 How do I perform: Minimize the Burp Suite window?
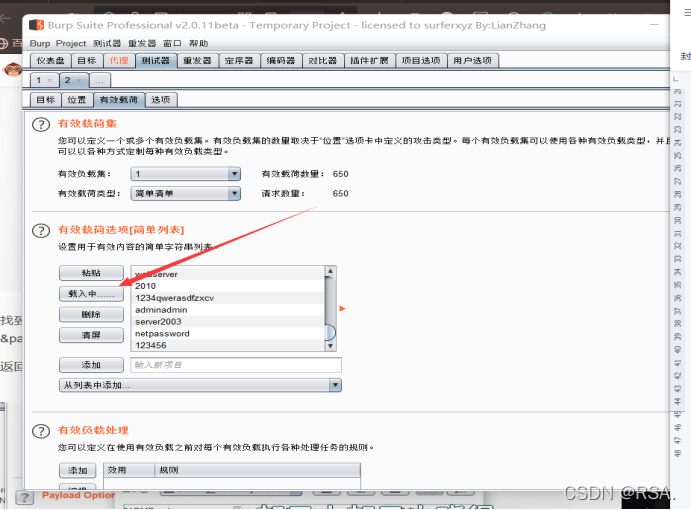click(654, 25)
